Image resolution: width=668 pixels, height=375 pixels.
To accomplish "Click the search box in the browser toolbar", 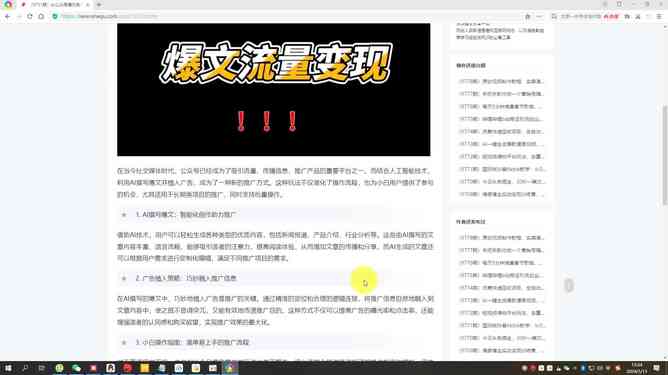I will (580, 16).
